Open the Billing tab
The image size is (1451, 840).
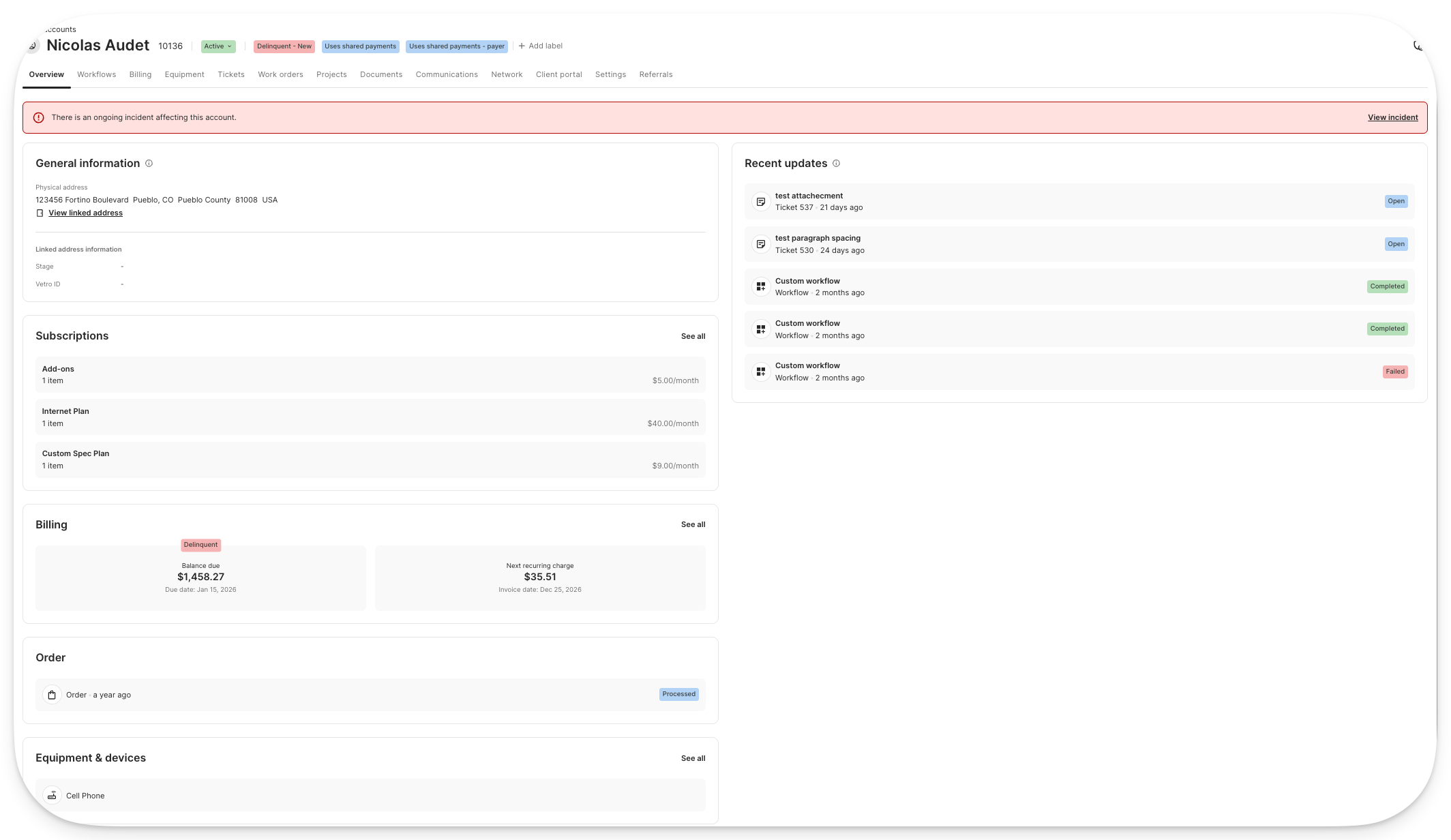pyautogui.click(x=140, y=74)
